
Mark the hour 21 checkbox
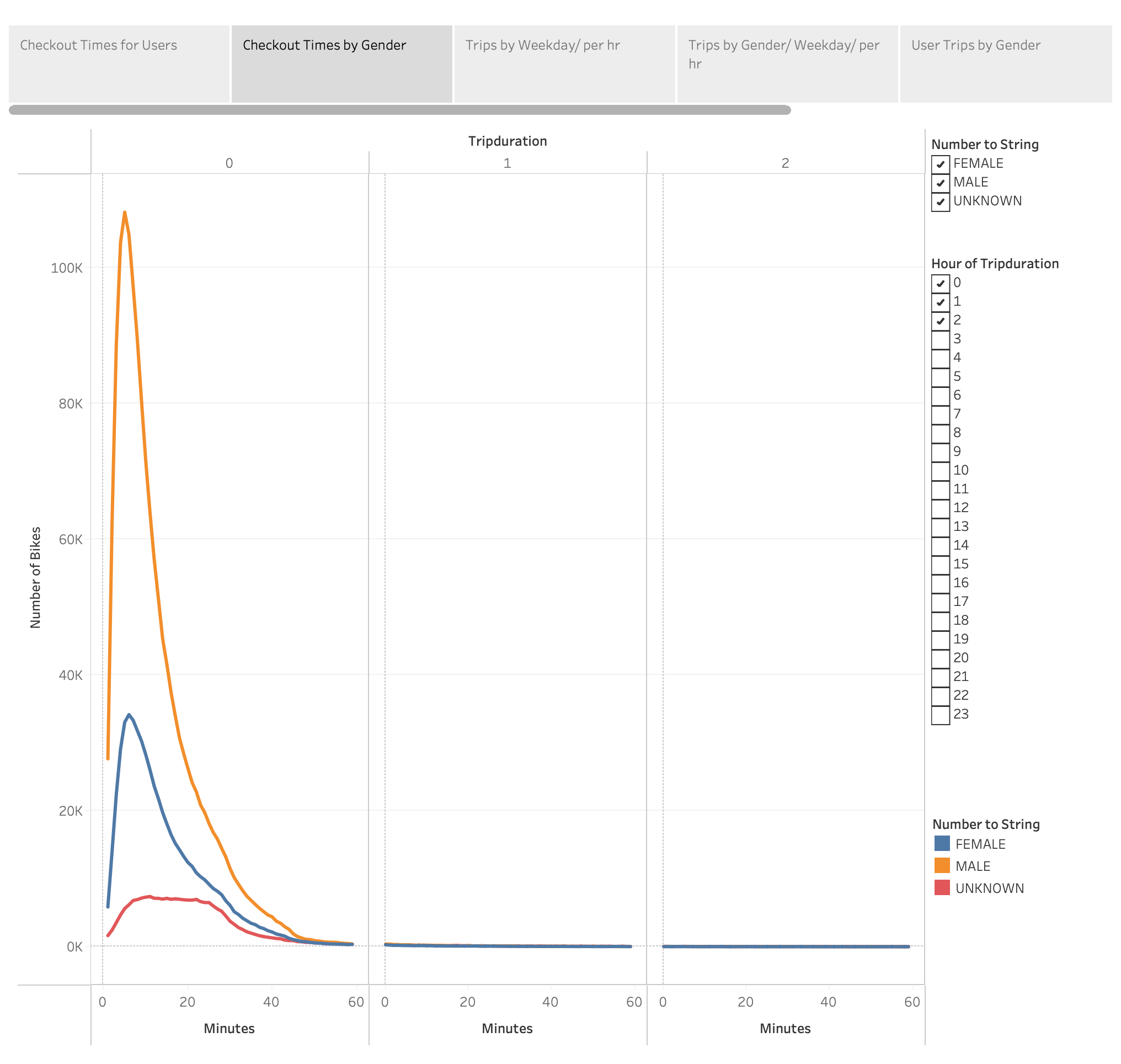[x=941, y=677]
